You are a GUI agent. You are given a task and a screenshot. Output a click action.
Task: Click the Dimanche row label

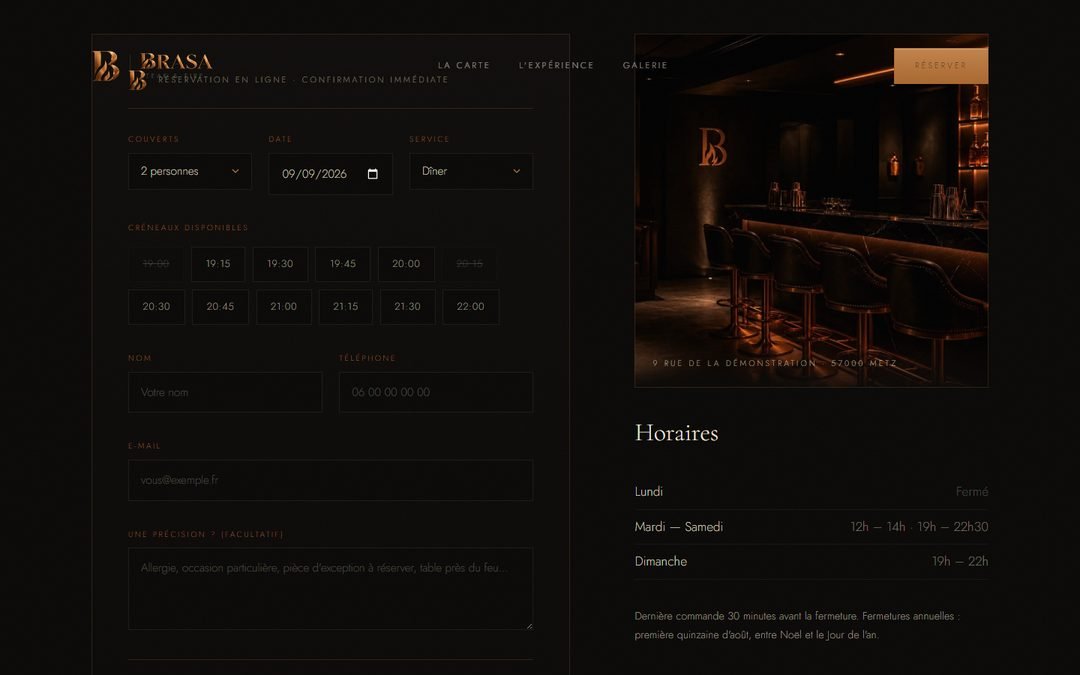(661, 561)
